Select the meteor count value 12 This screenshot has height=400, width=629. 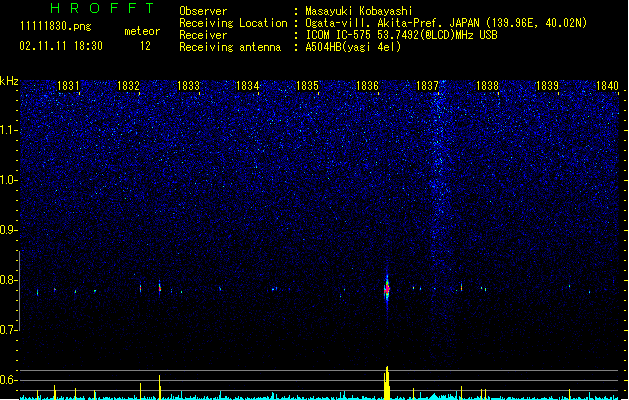click(x=145, y=46)
